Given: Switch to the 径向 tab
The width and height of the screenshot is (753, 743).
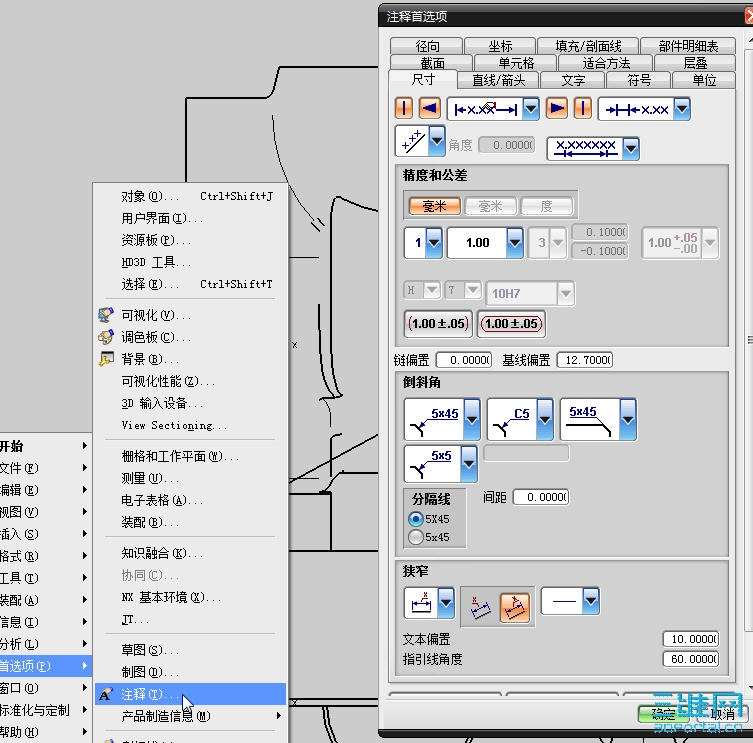Looking at the screenshot, I should tap(427, 46).
